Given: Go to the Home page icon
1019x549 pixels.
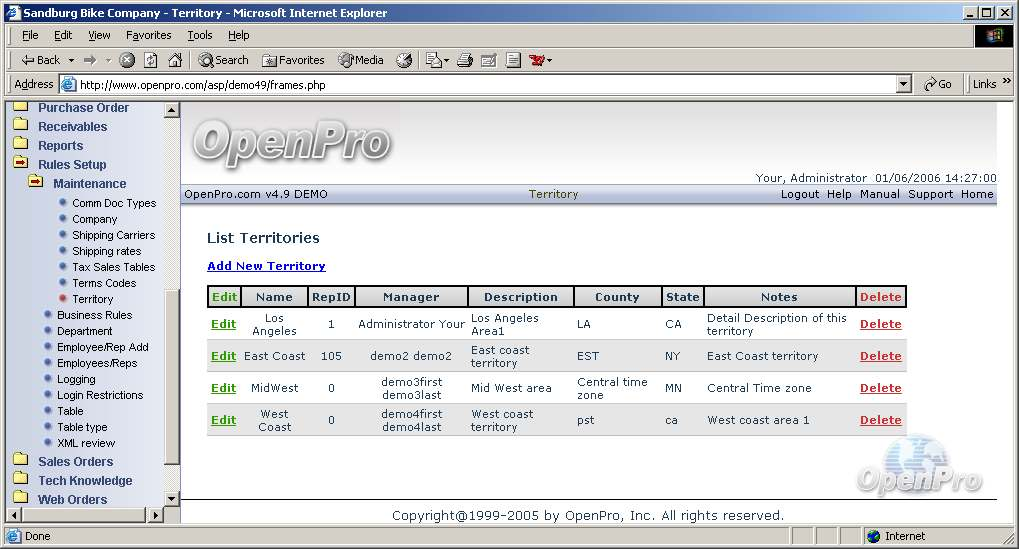Looking at the screenshot, I should click(x=175, y=60).
